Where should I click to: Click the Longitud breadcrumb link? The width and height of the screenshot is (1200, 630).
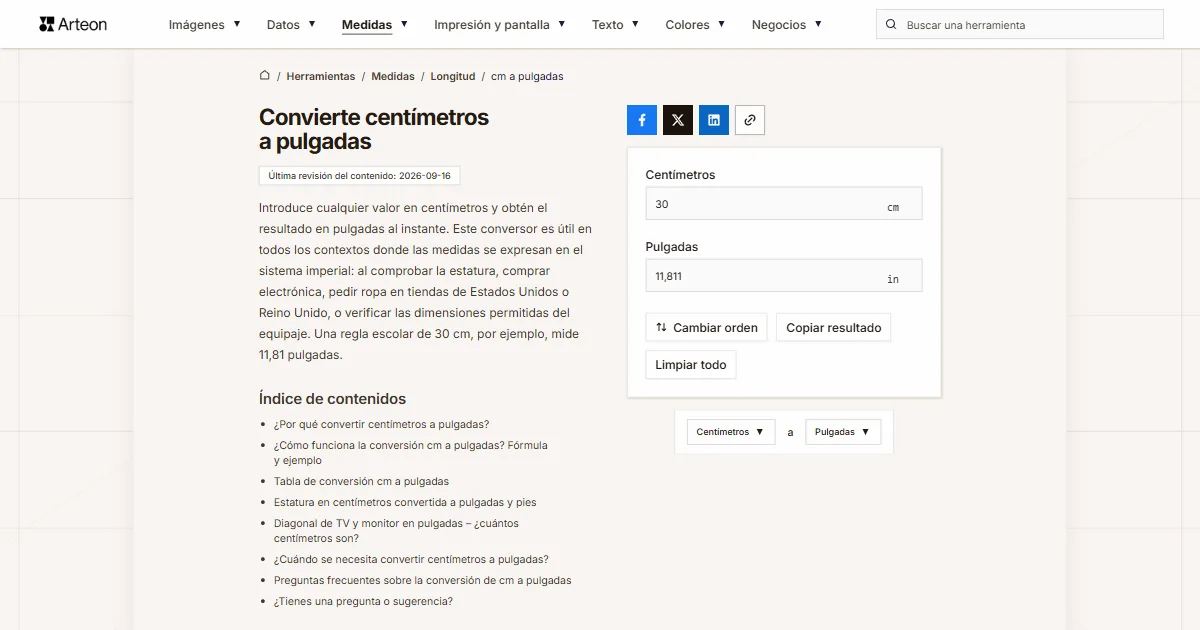pyautogui.click(x=453, y=76)
